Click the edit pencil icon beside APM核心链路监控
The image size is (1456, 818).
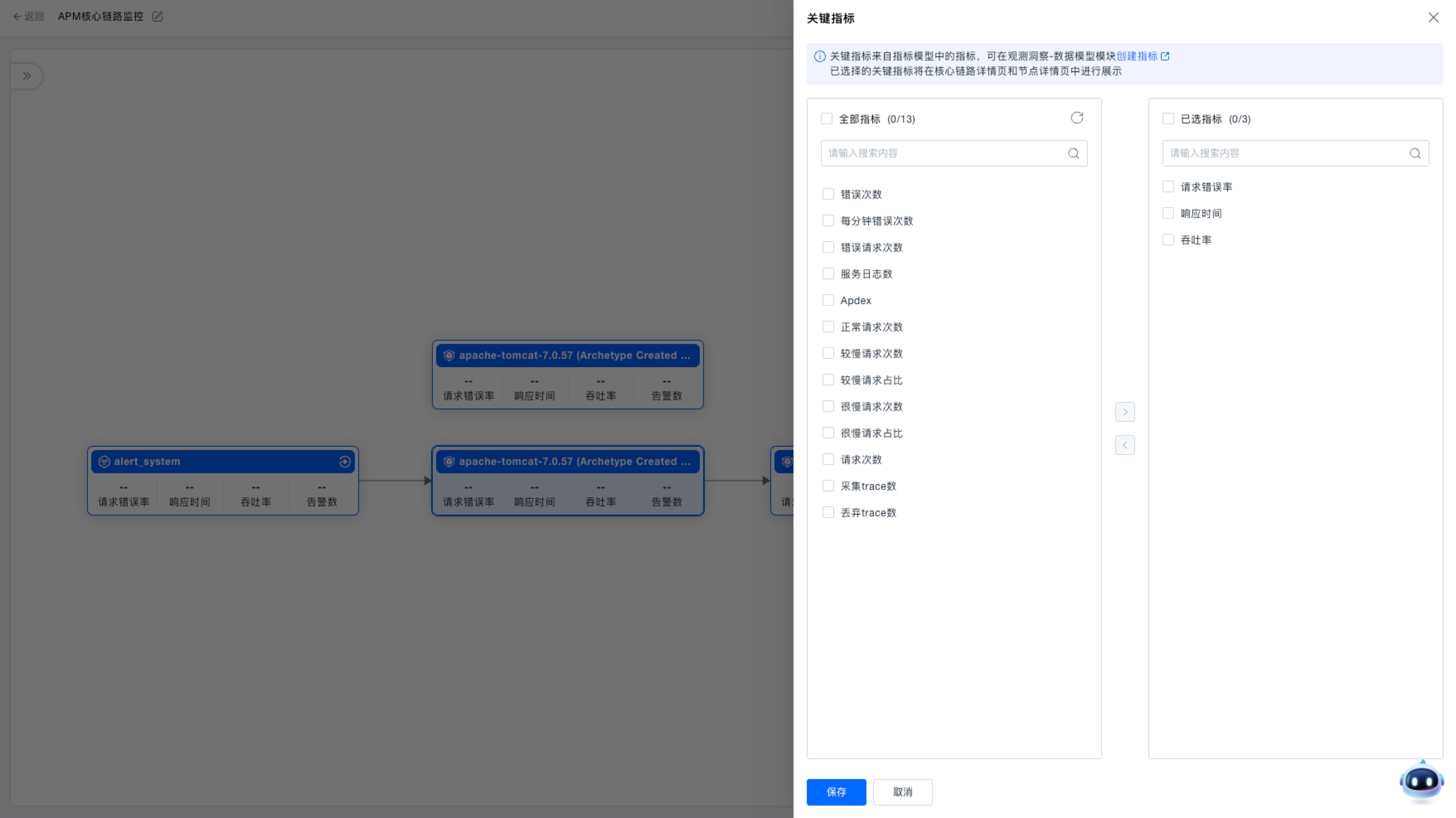tap(158, 17)
